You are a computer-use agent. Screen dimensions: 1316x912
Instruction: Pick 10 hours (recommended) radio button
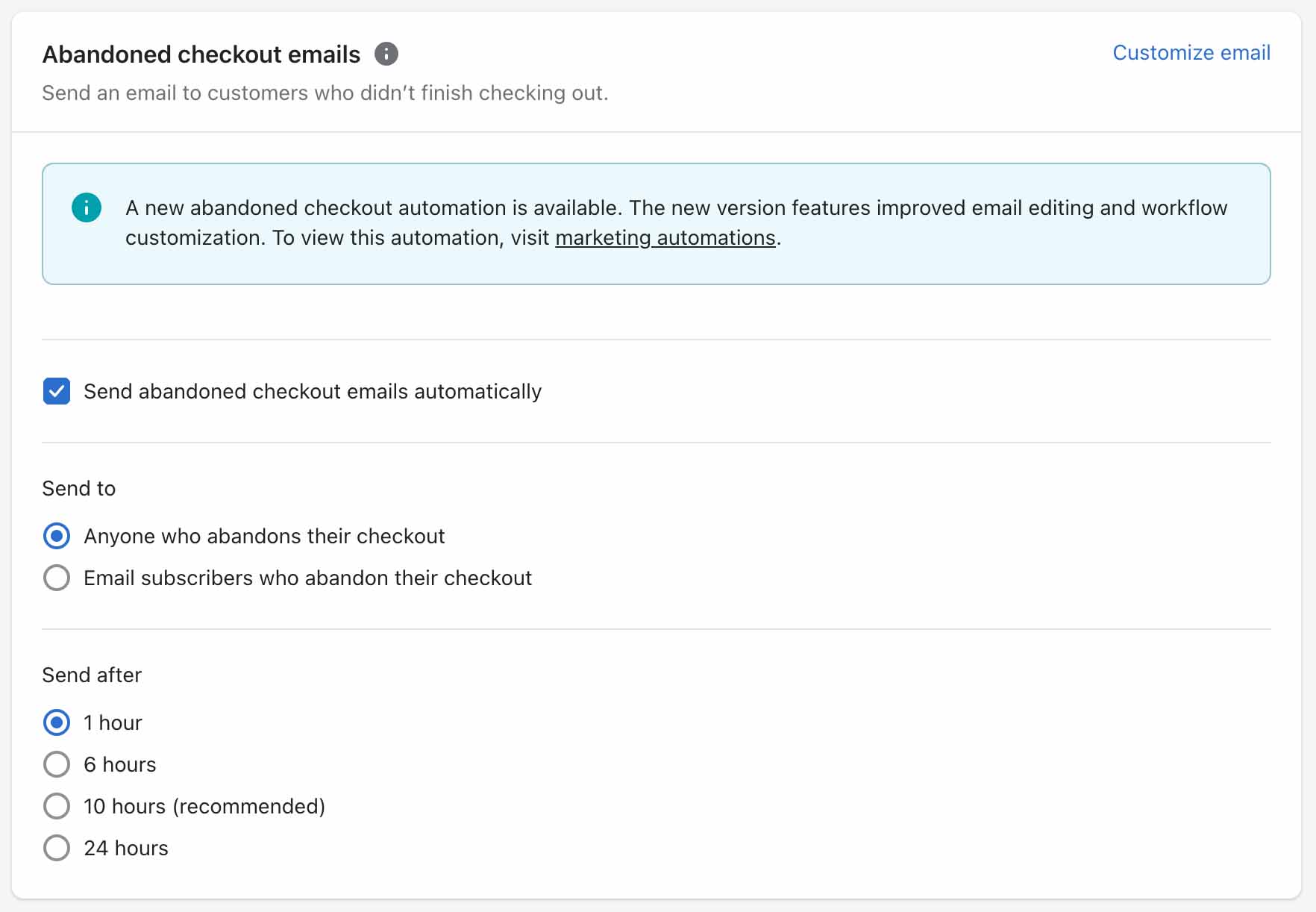coord(57,806)
